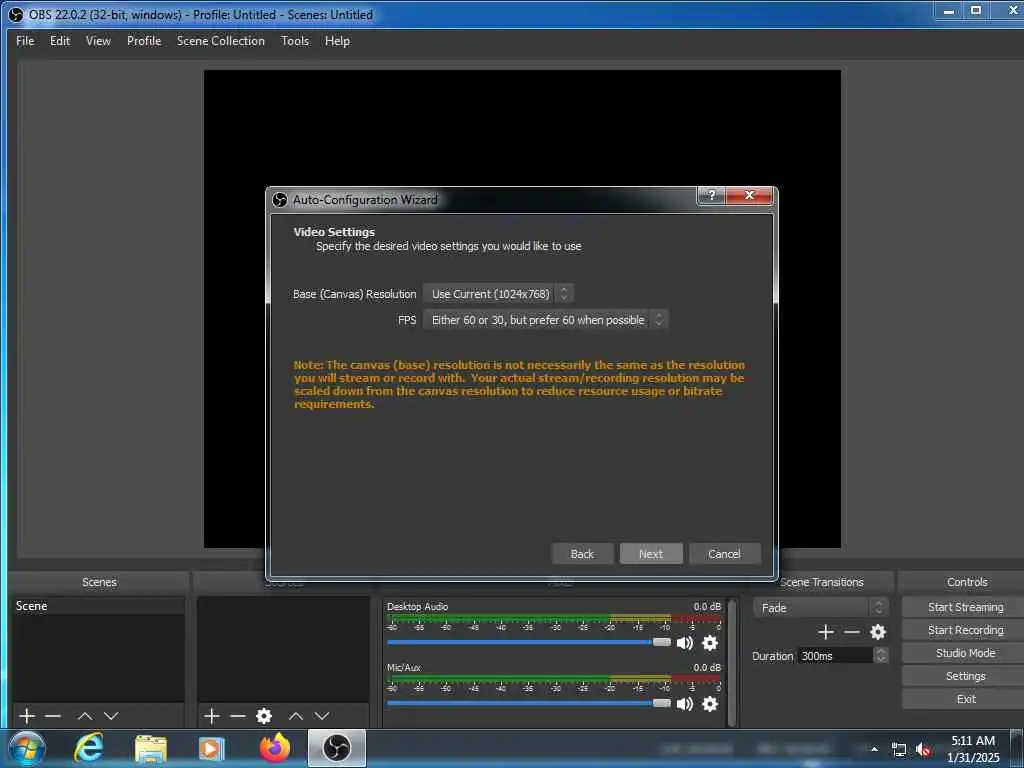Open Desktop Audio settings gear
This screenshot has width=1024, height=768.
click(x=710, y=643)
